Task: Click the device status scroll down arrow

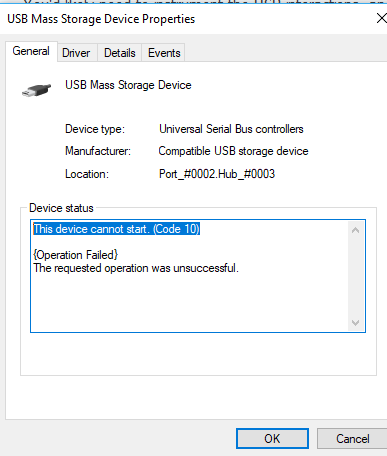Action: pos(355,323)
